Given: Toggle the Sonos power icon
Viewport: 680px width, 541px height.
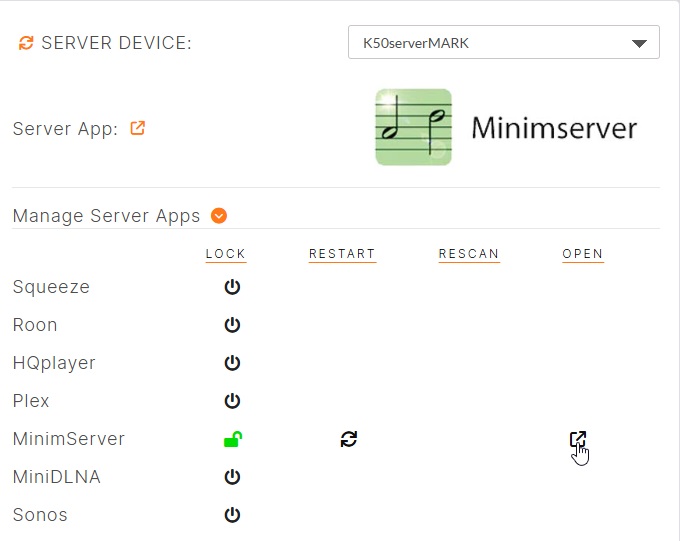Looking at the screenshot, I should click(x=232, y=515).
